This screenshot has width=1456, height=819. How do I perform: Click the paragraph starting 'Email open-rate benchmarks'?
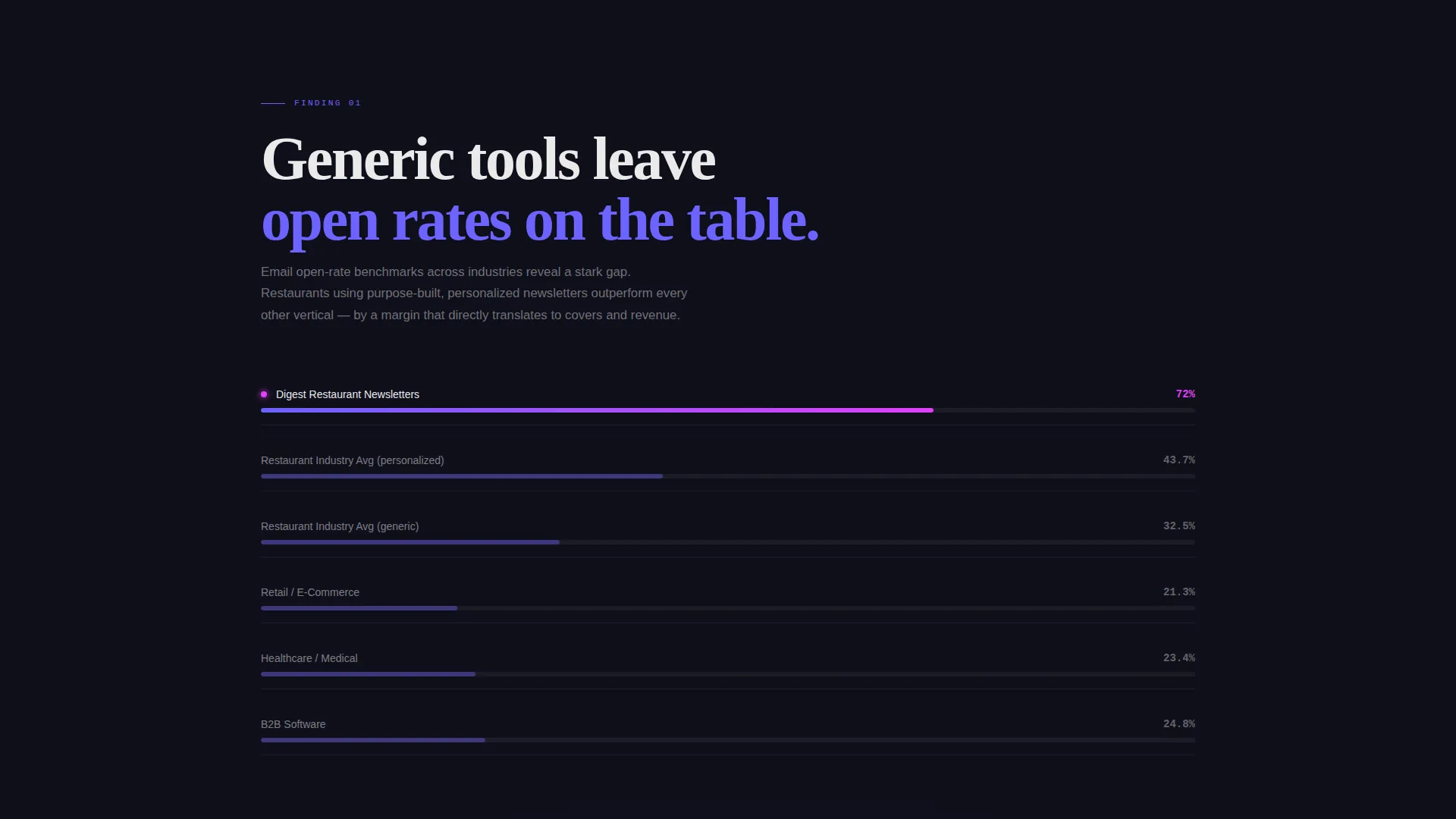[474, 293]
